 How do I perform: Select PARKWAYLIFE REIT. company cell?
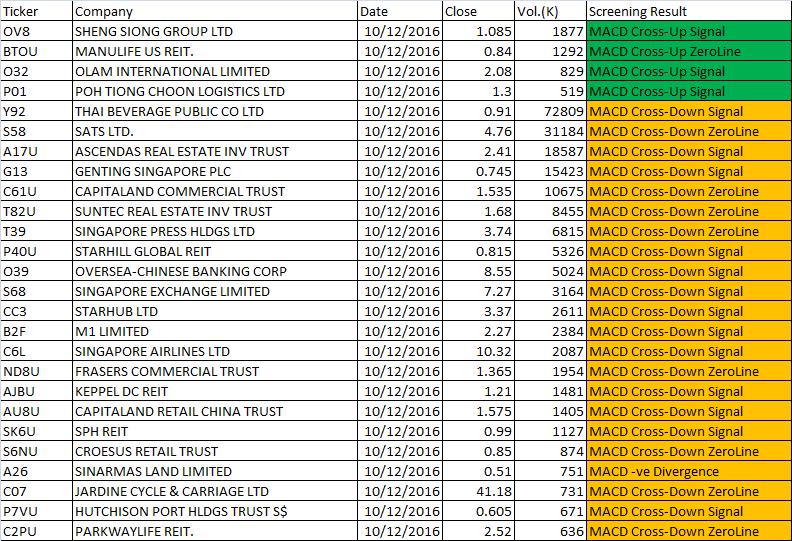coord(215,531)
